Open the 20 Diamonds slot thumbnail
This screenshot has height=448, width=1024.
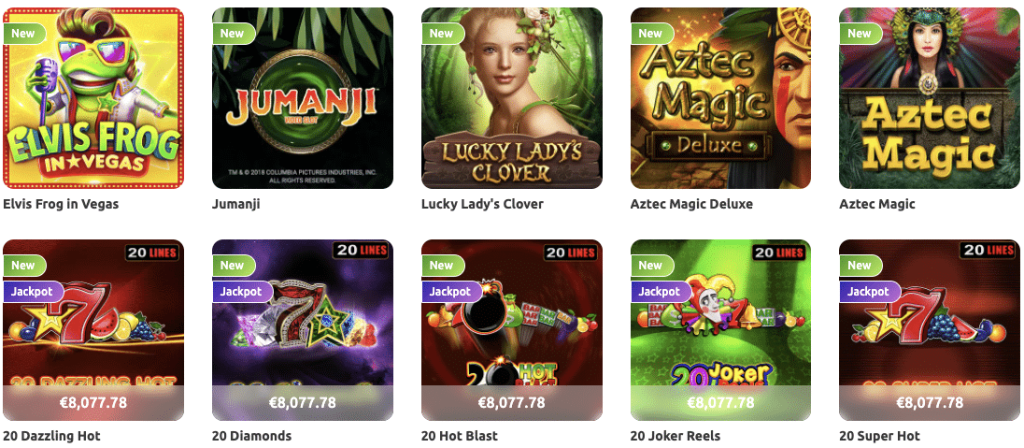[302, 330]
